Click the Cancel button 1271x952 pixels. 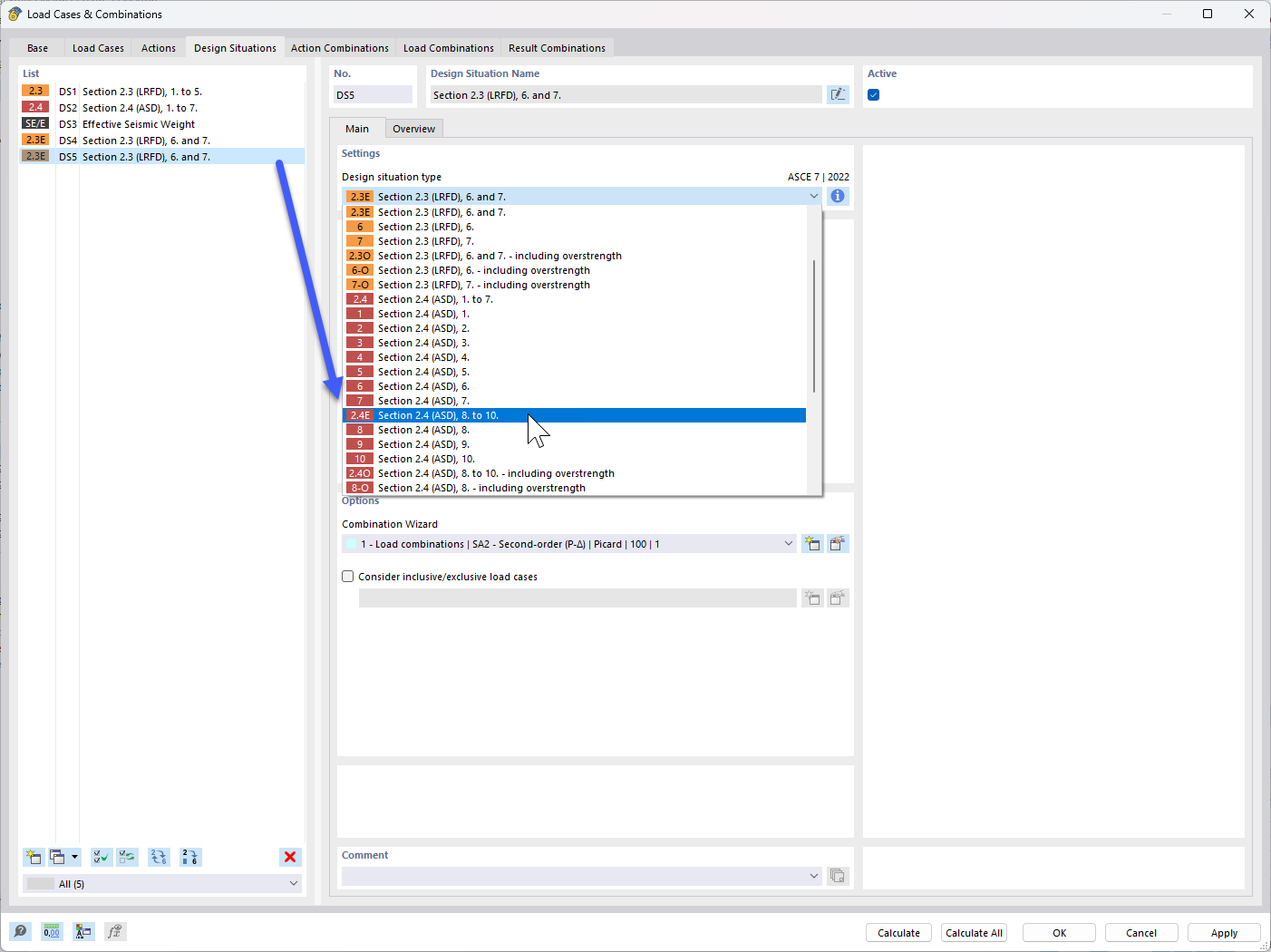click(x=1141, y=933)
